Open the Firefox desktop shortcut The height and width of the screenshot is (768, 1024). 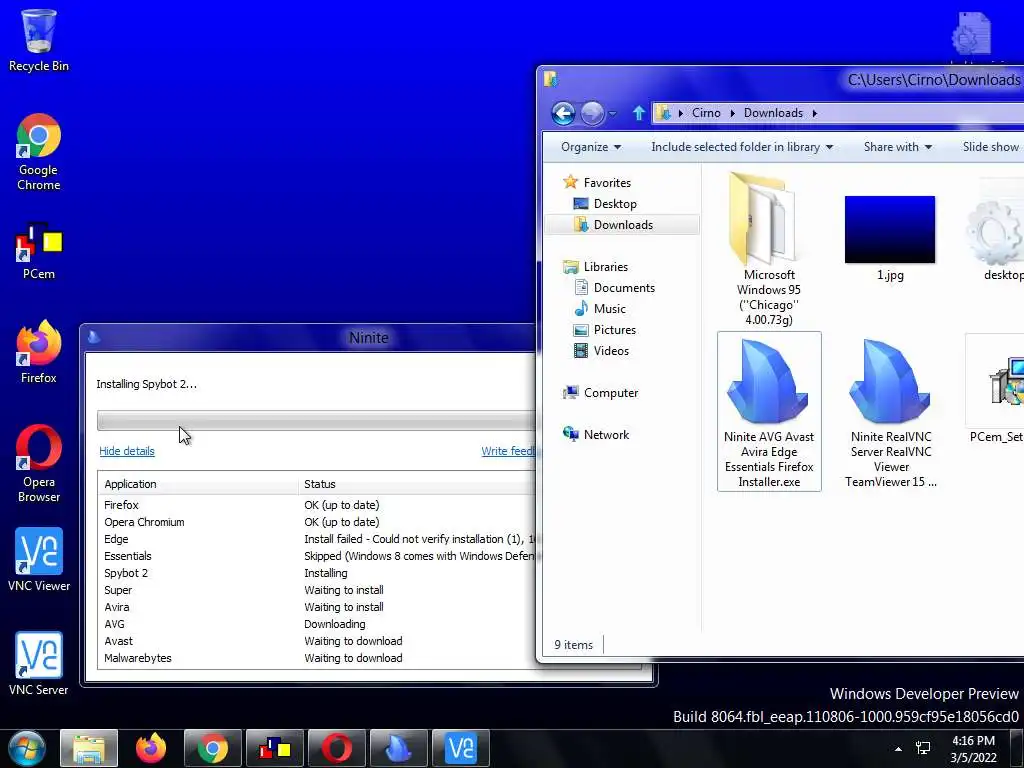pyautogui.click(x=39, y=351)
